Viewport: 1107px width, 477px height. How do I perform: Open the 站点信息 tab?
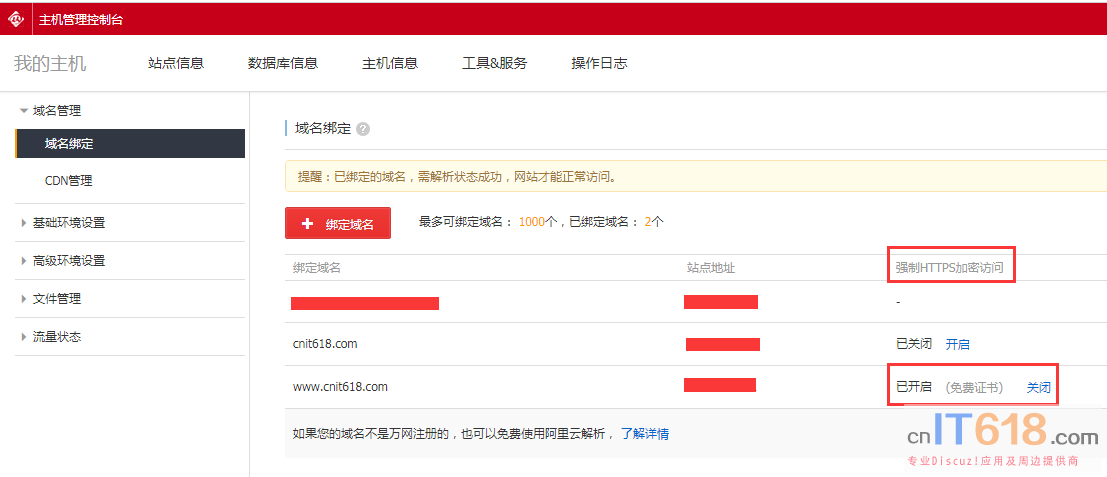tap(176, 63)
